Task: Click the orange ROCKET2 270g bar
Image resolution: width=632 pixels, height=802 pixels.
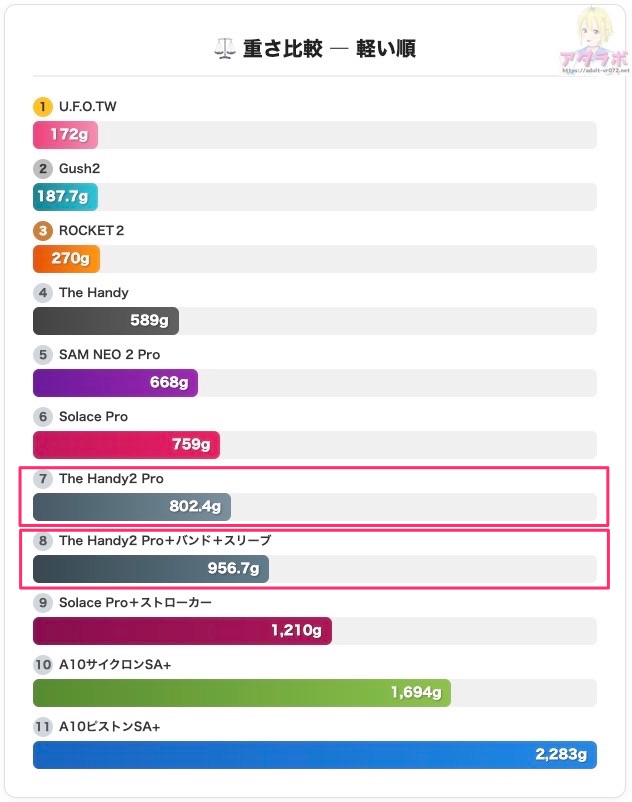Action: click(x=66, y=259)
